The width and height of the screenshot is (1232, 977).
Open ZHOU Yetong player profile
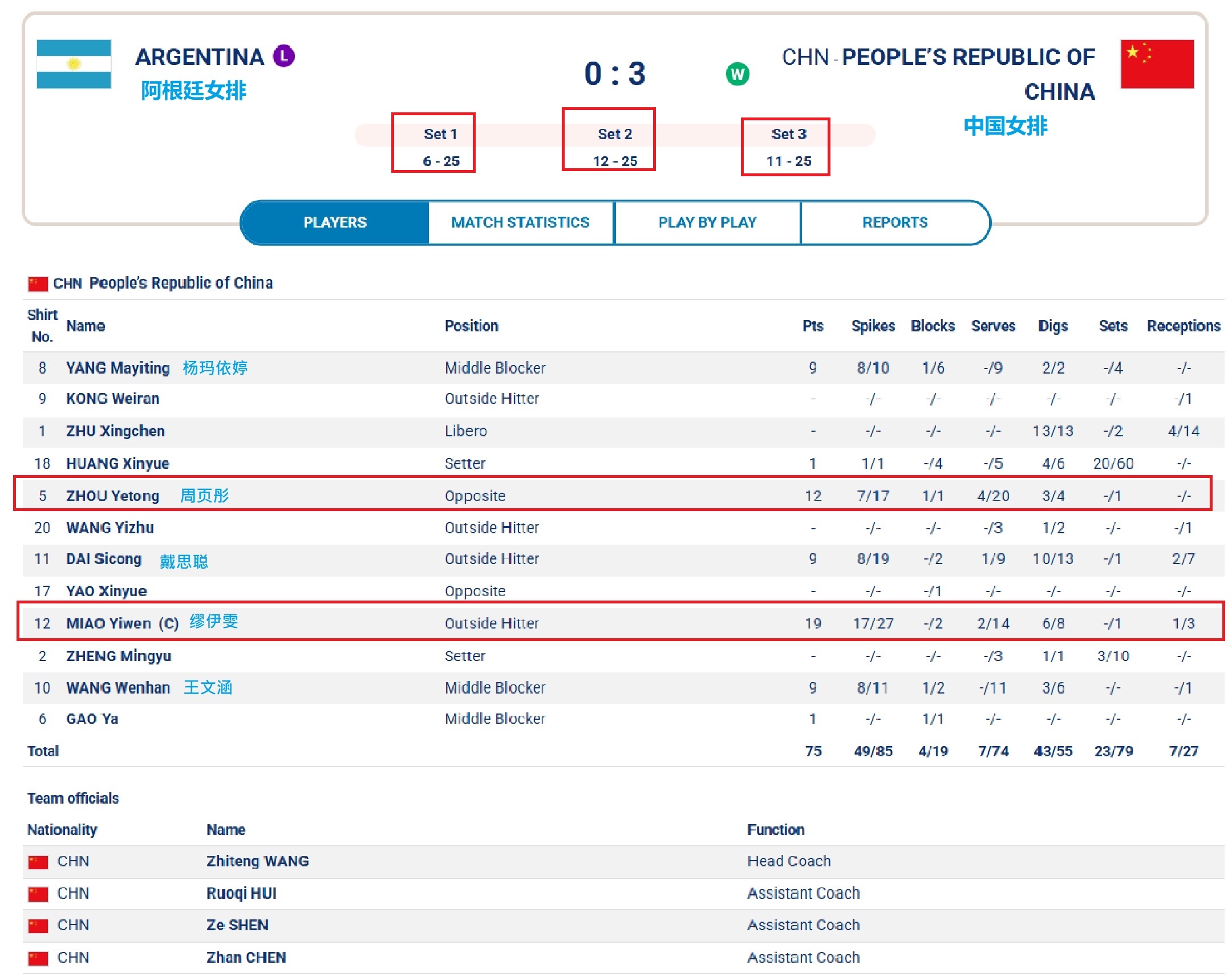click(112, 496)
